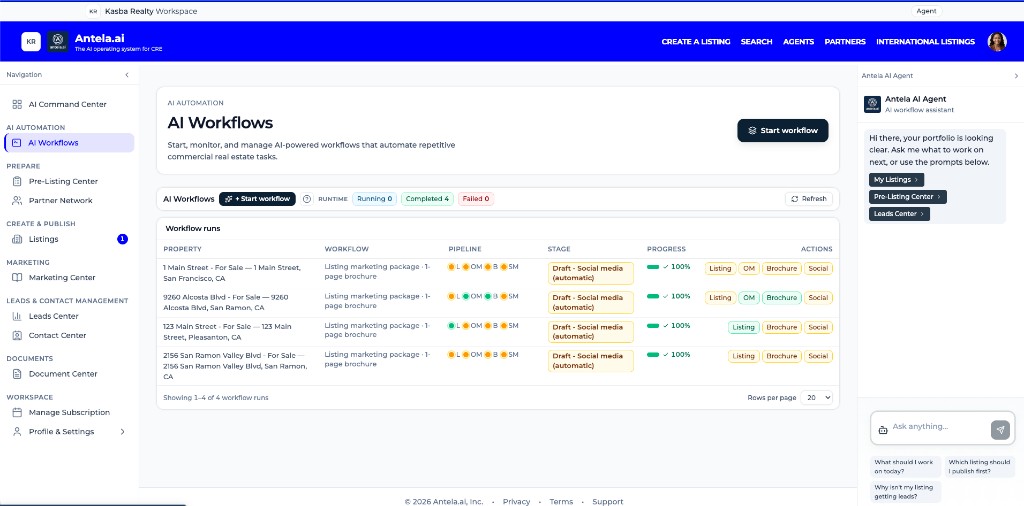This screenshot has width=1024, height=506.
Task: Click the Antela AI Agent avatar
Action: point(872,104)
